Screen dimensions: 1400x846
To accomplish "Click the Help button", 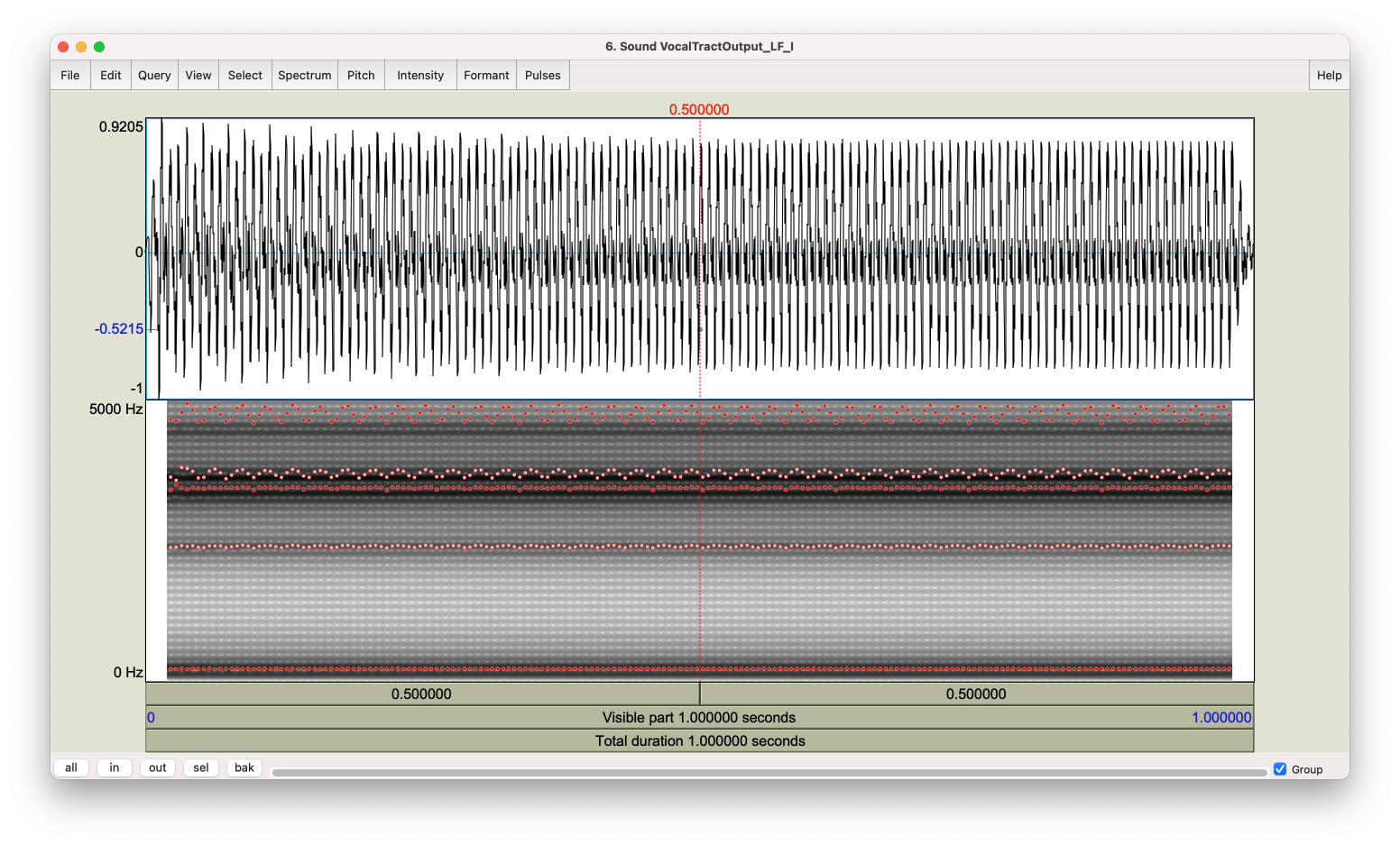I will (x=1329, y=76).
